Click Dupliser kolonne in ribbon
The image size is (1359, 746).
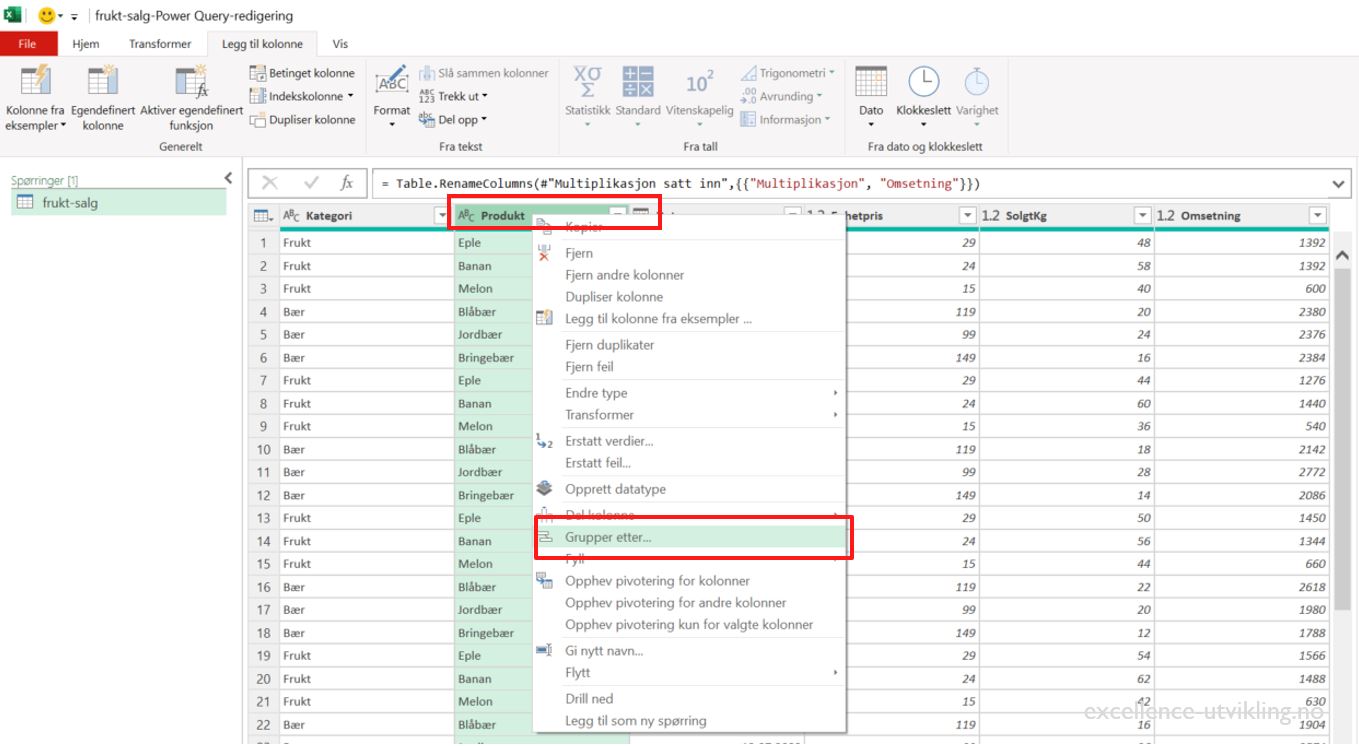coord(302,119)
